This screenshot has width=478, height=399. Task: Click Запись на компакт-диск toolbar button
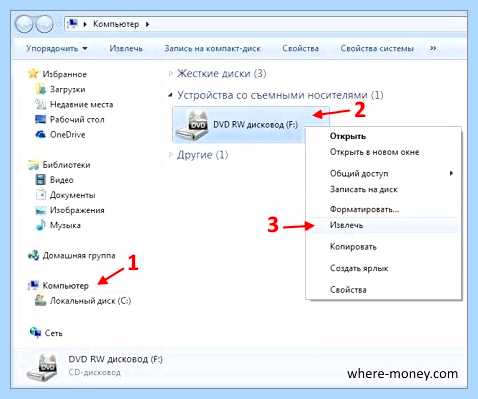(212, 48)
